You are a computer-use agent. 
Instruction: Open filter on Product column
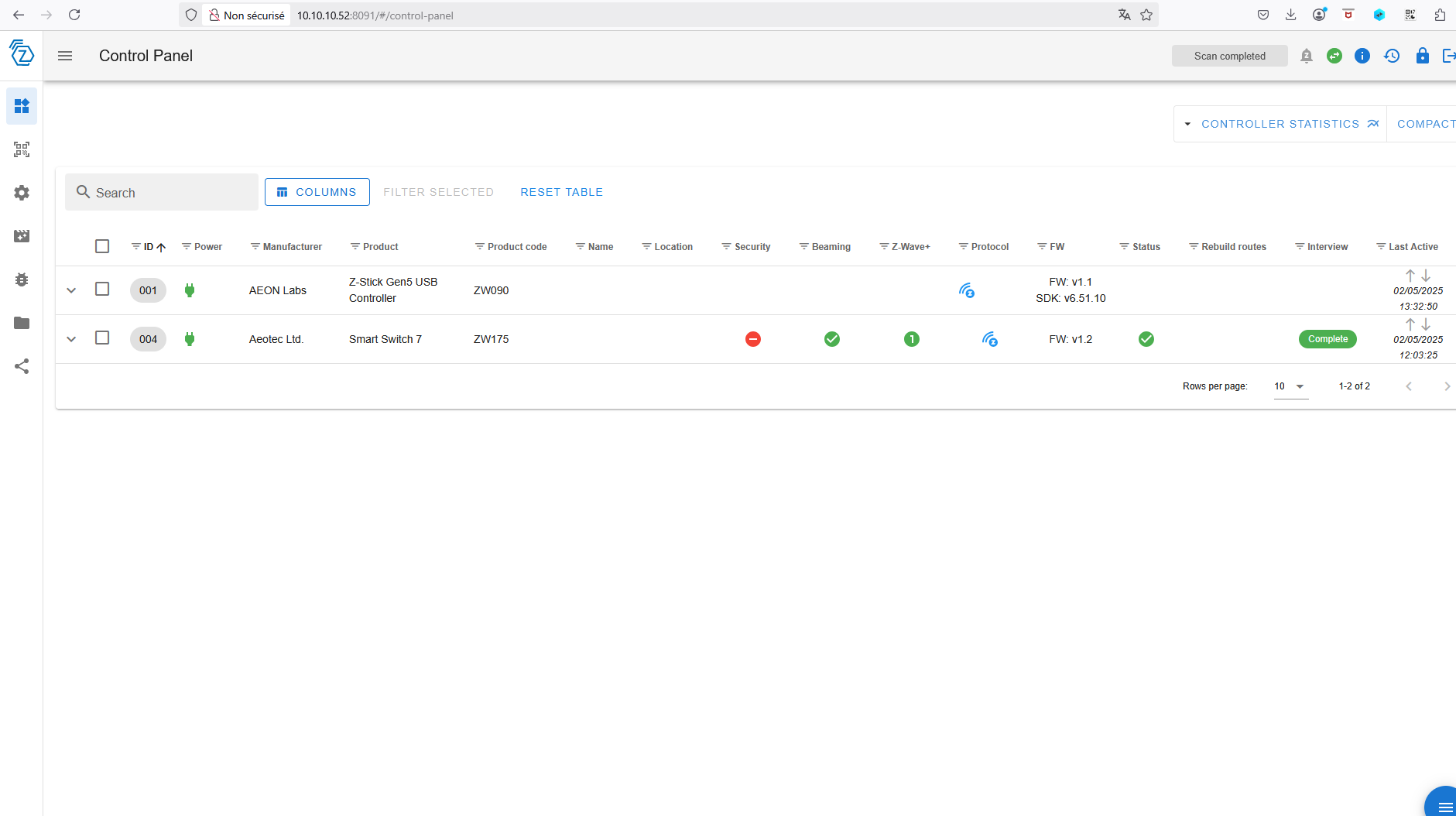(355, 246)
